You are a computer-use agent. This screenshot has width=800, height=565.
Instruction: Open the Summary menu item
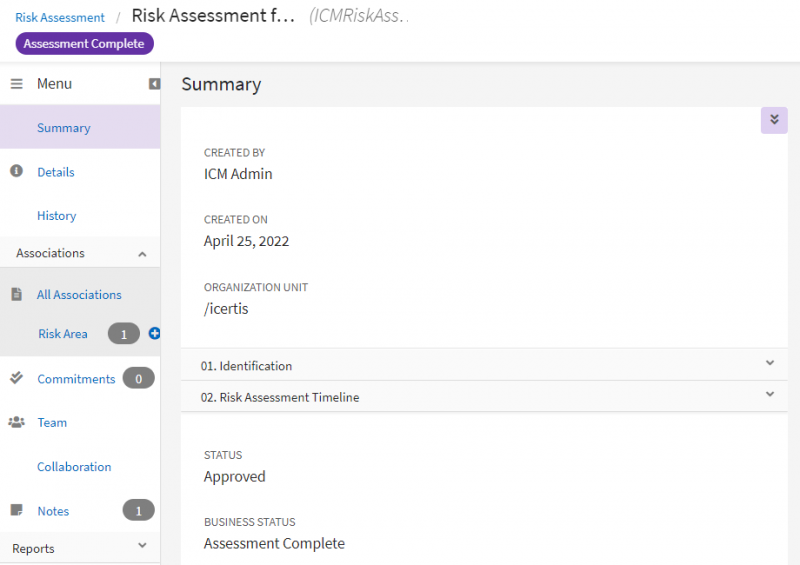coord(64,128)
